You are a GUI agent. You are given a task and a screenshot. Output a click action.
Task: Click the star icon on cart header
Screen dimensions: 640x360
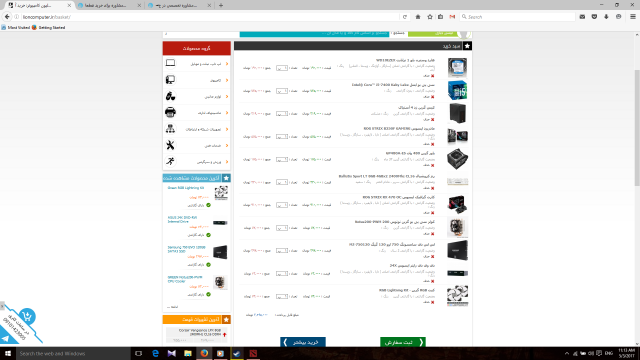tap(467, 46)
